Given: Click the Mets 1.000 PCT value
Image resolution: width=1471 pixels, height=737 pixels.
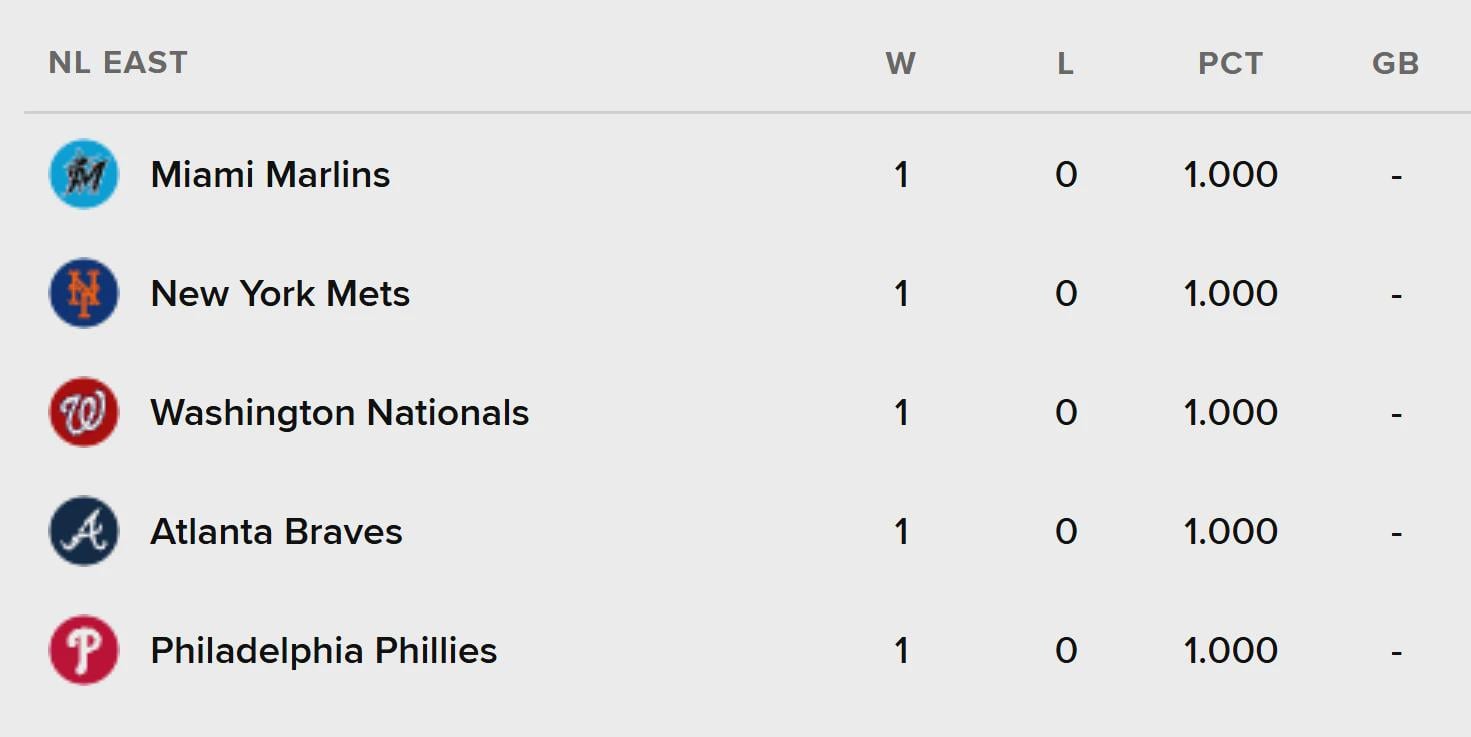Looking at the screenshot, I should point(1230,292).
